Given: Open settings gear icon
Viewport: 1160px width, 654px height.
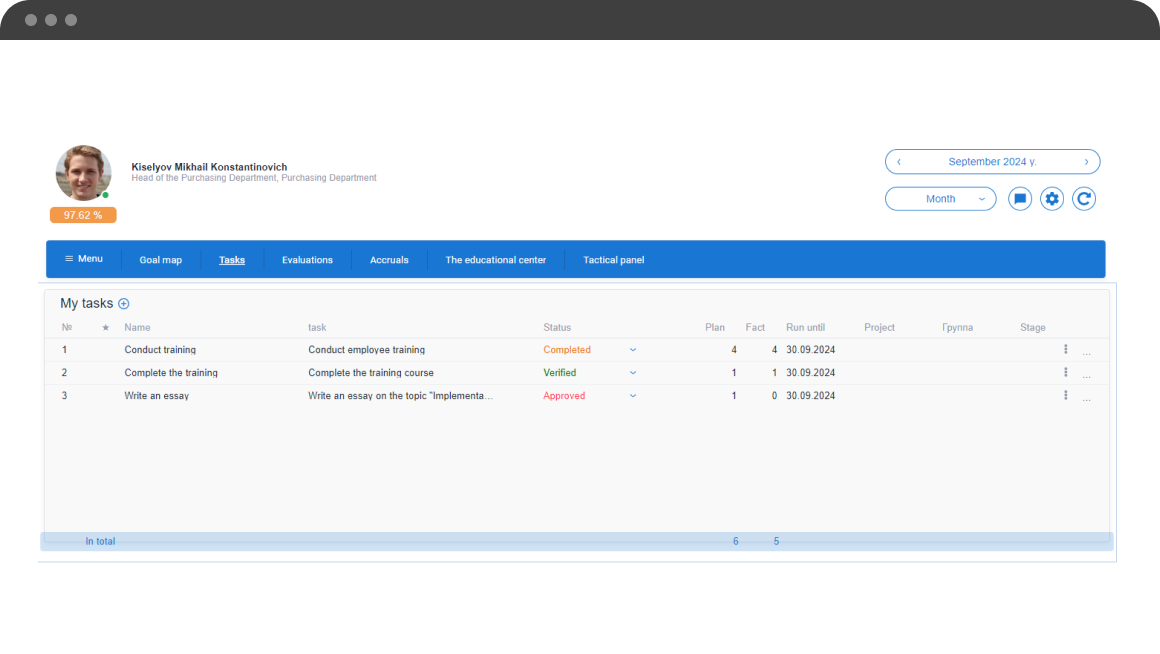Looking at the screenshot, I should [x=1051, y=199].
